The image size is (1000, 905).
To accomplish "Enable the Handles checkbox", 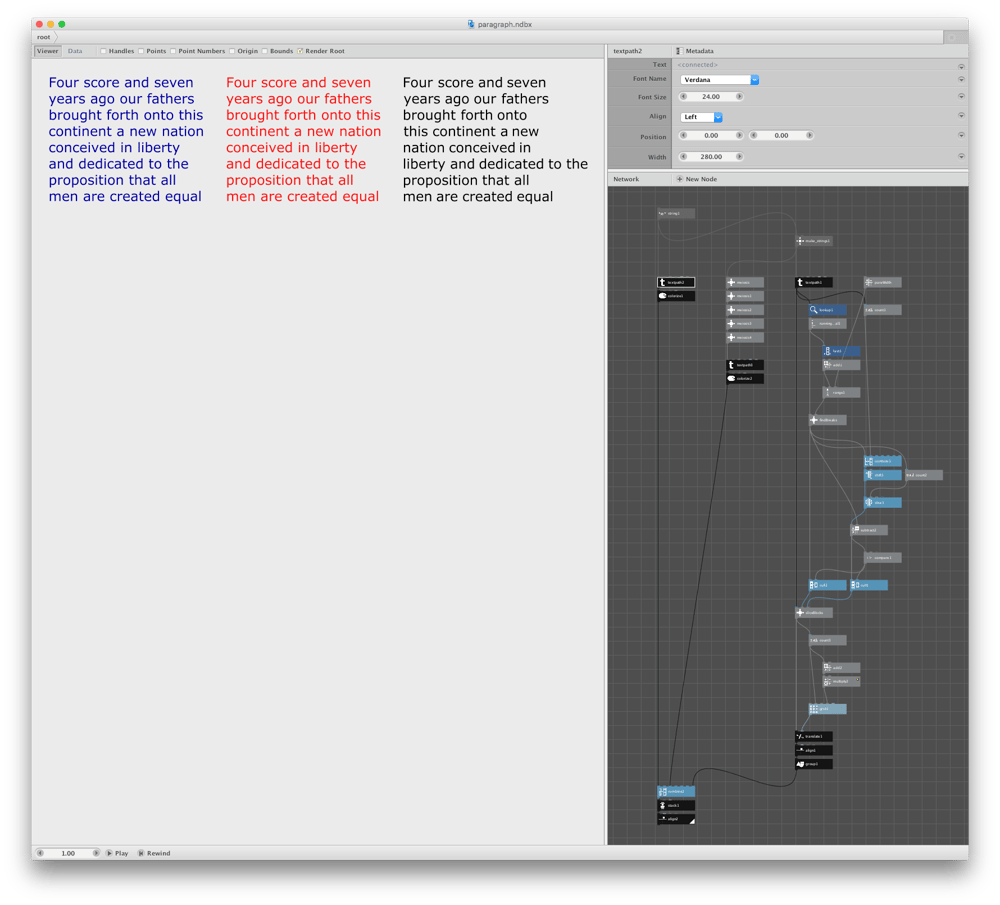I will [x=103, y=51].
